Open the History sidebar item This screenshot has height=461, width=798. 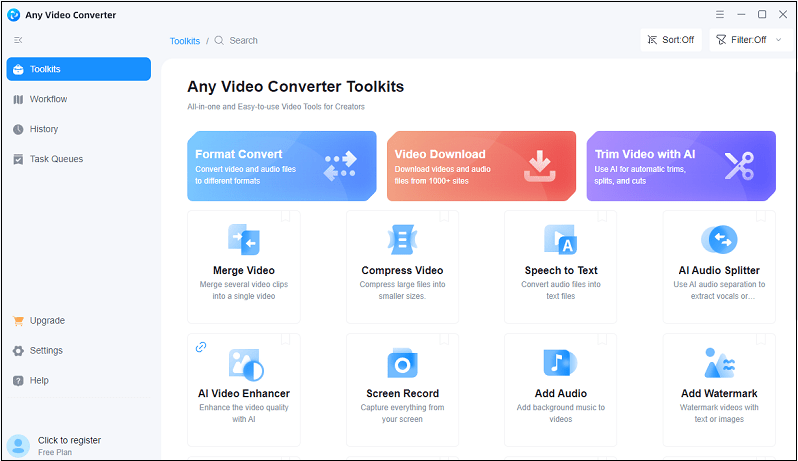tap(79, 129)
